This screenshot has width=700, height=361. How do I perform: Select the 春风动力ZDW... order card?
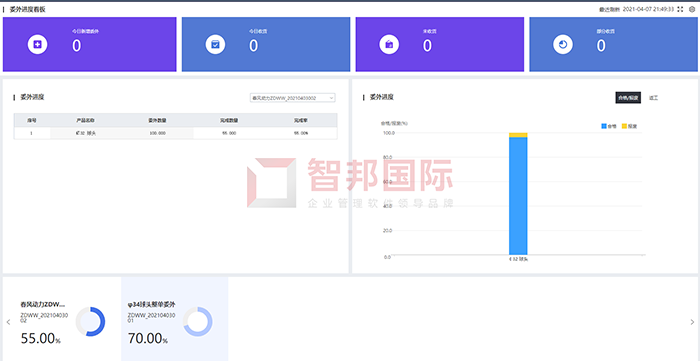[x=62, y=319]
